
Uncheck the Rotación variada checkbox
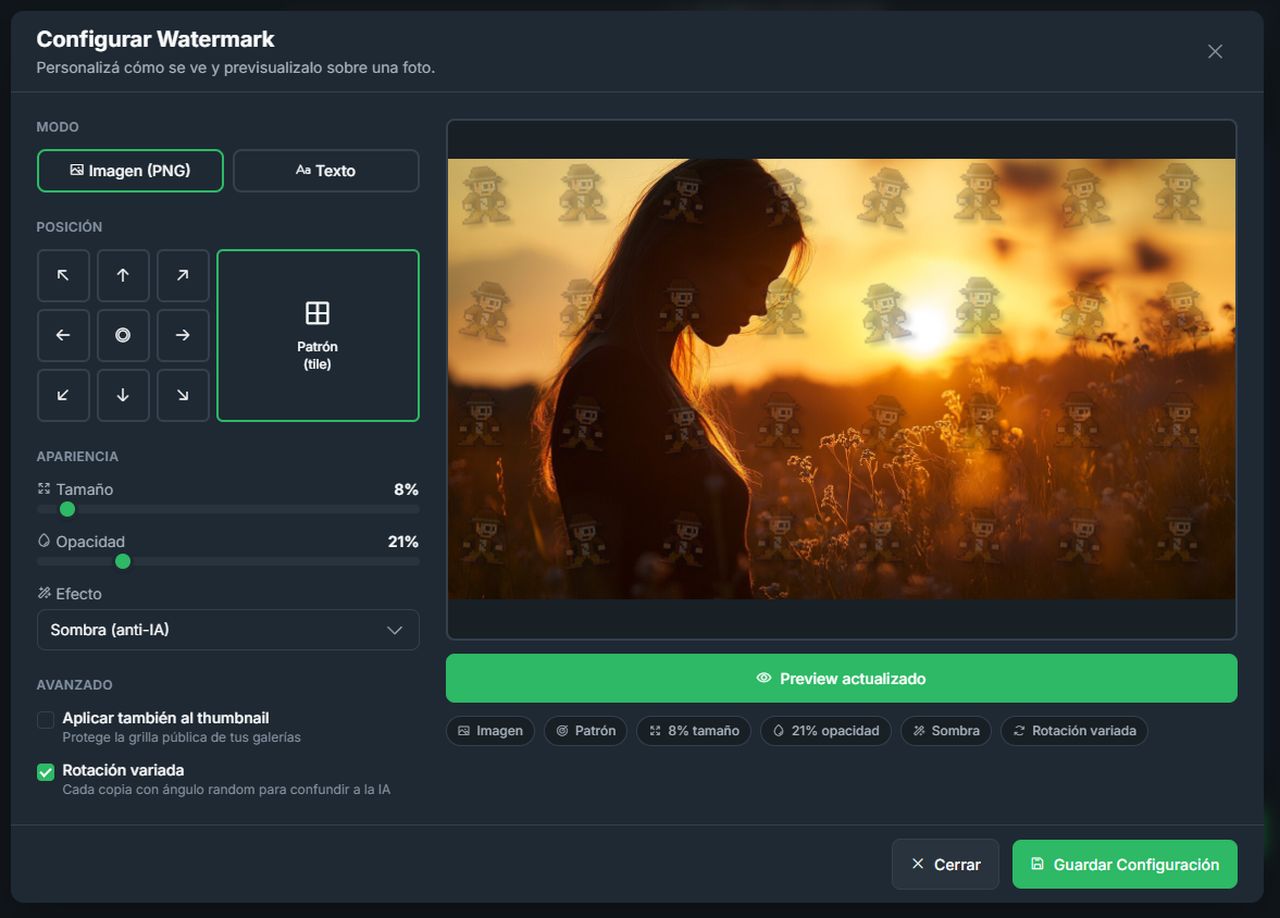[45, 772]
